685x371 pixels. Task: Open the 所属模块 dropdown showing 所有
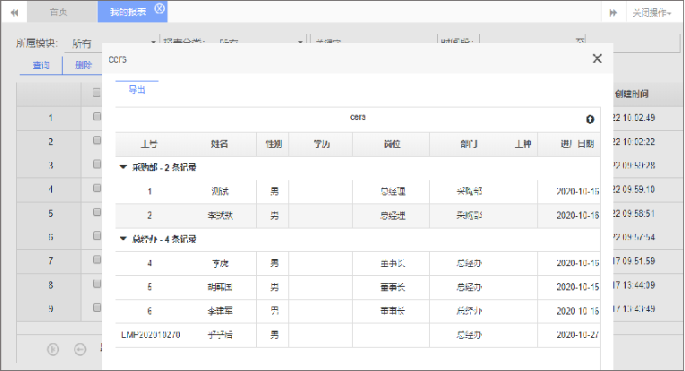[112, 43]
